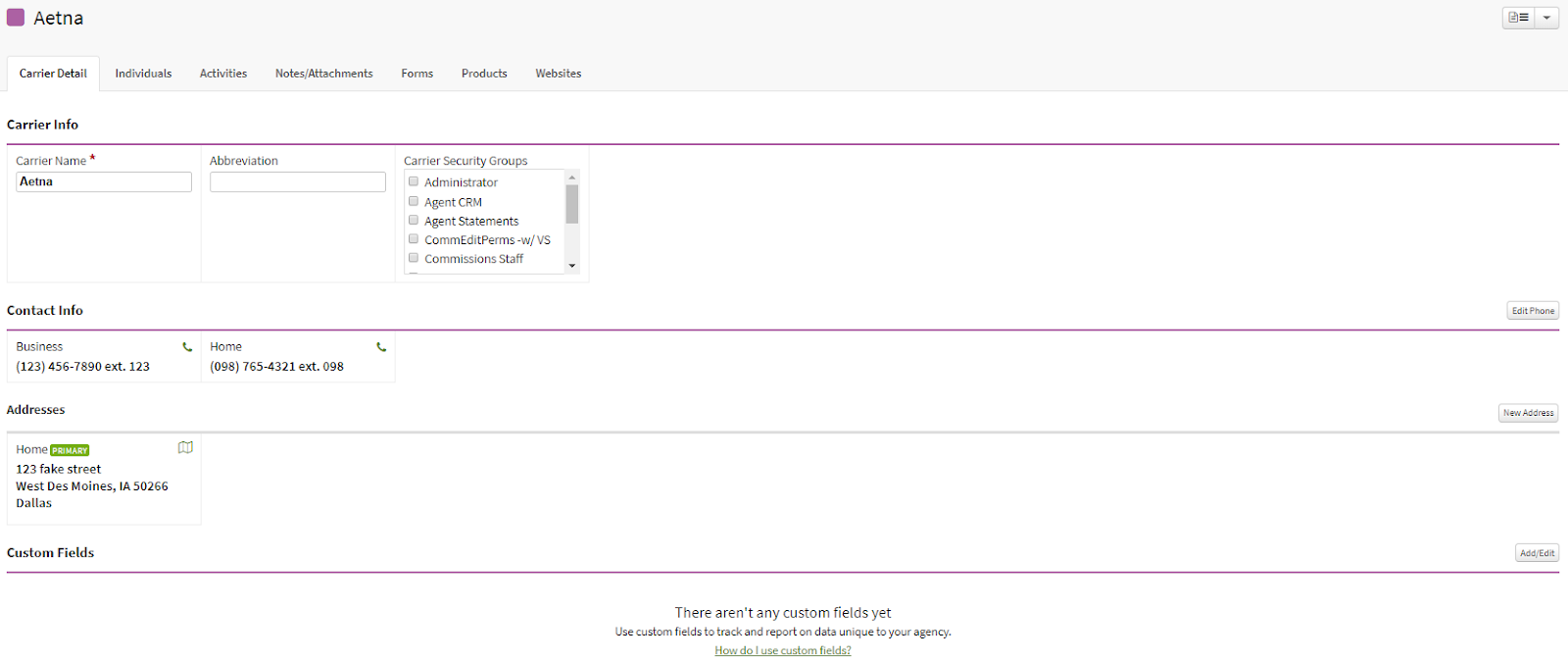Click the '123 fake street' address line
Screen dimensions: 1568x661
click(59, 470)
